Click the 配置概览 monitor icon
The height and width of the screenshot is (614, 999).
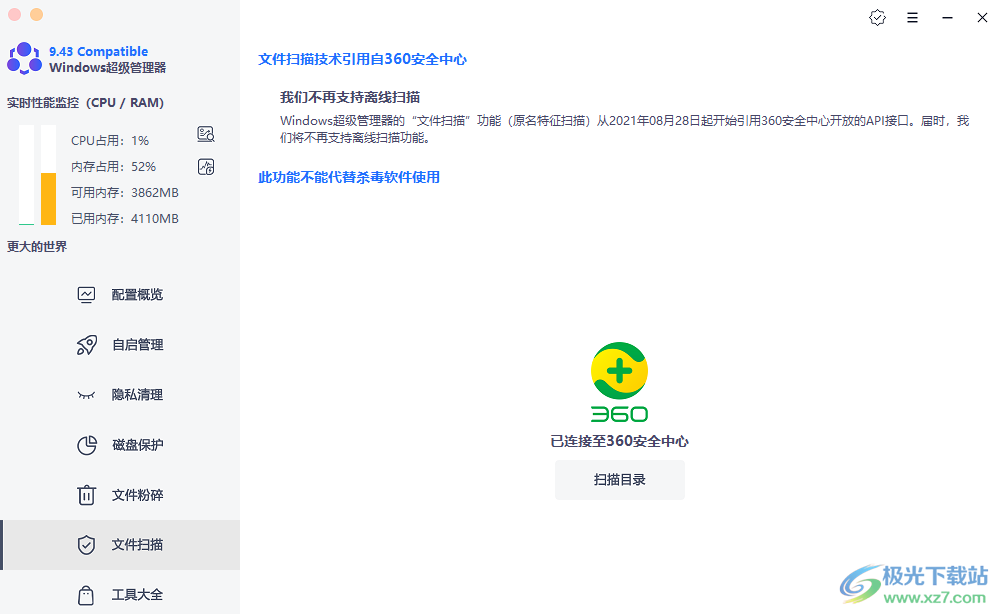click(x=86, y=295)
